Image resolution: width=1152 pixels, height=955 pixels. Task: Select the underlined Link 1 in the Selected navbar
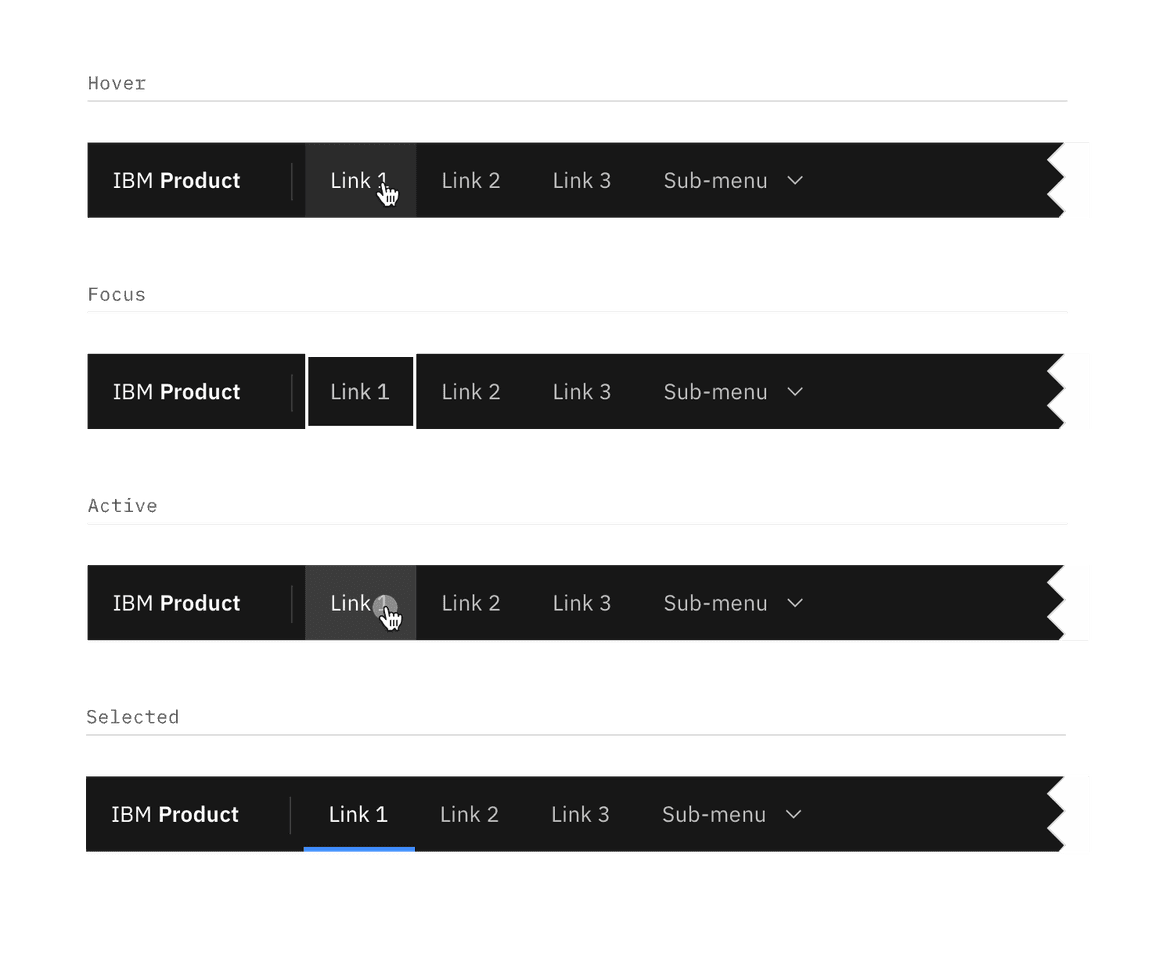click(x=358, y=814)
